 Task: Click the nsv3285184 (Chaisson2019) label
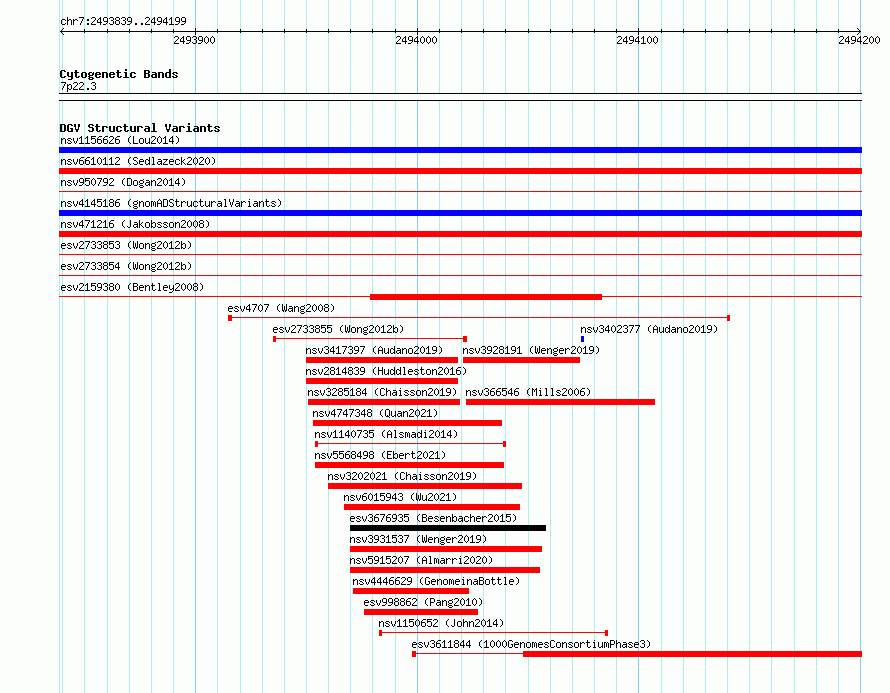[x=382, y=392]
